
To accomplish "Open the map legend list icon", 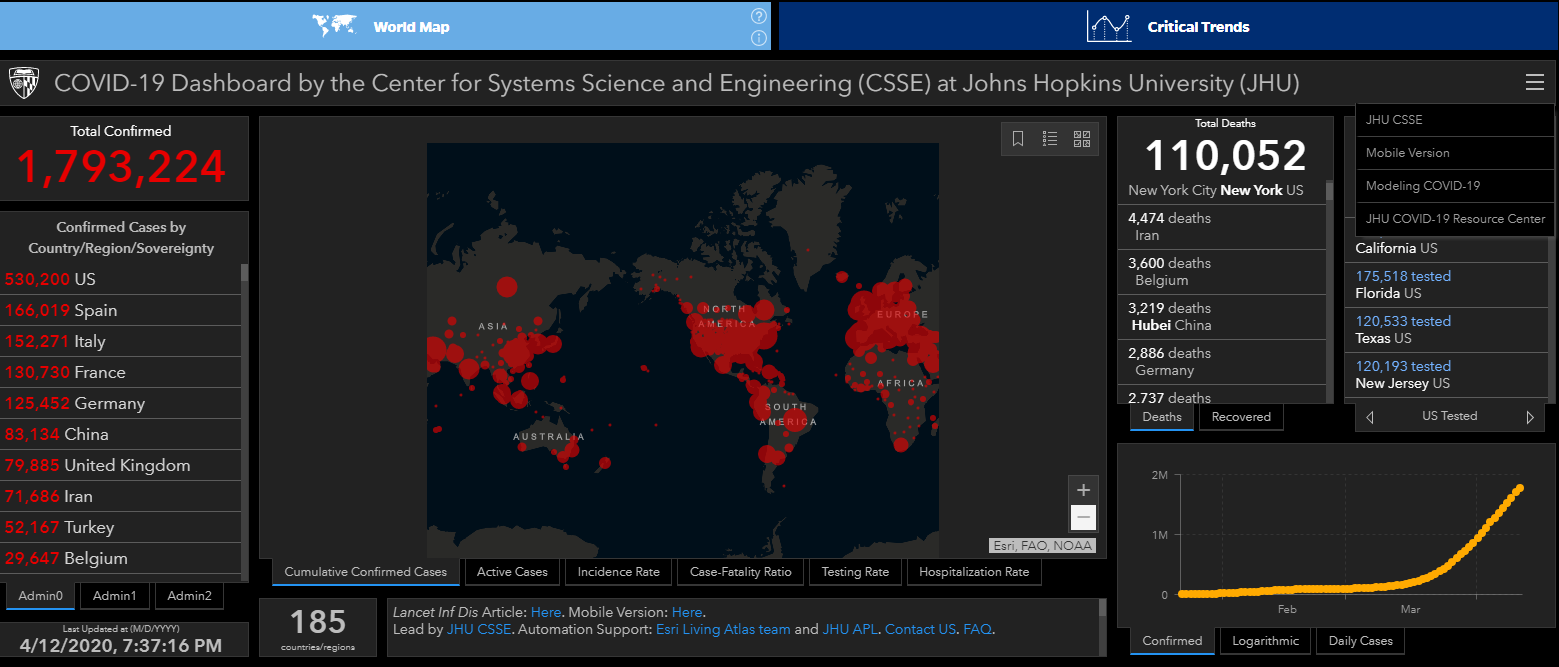I will 1050,139.
